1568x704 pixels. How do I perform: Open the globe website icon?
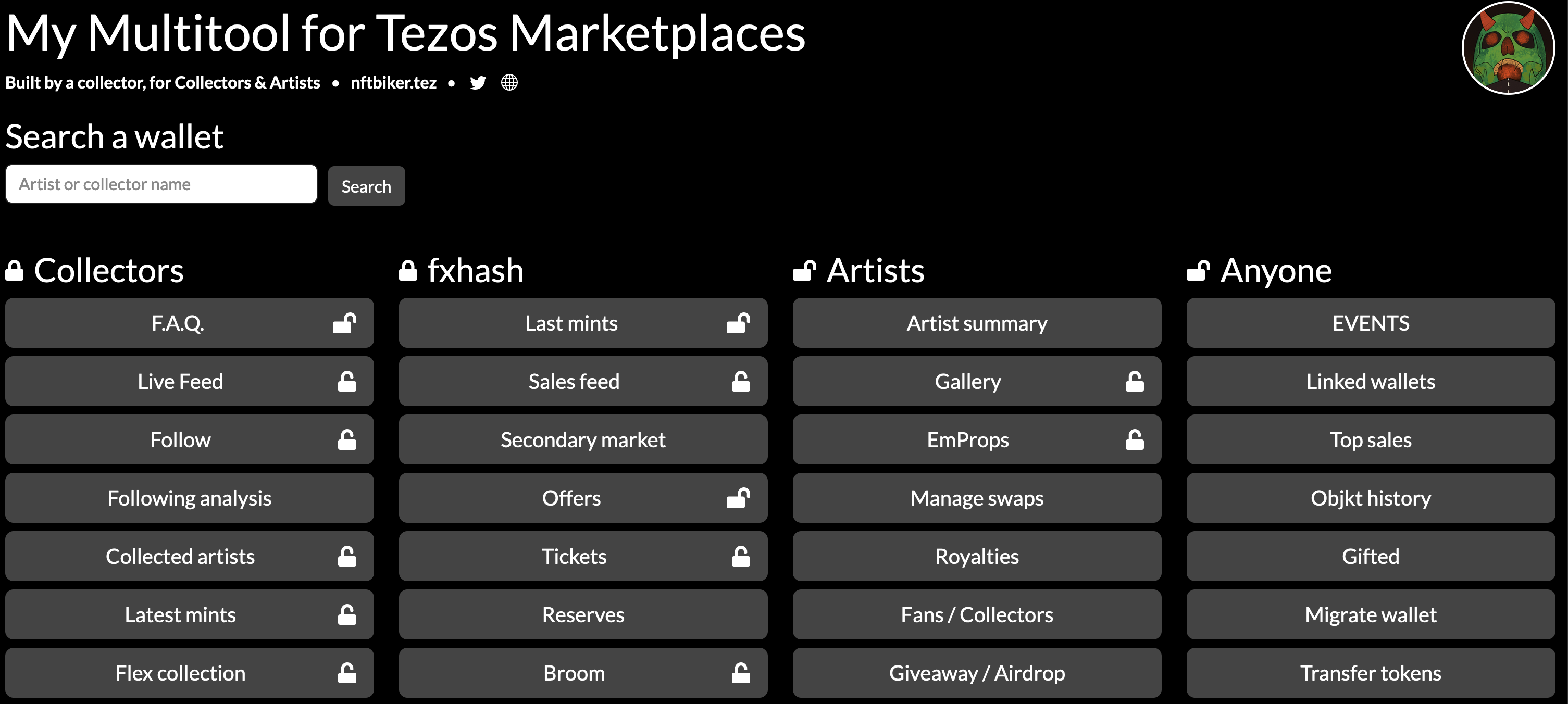click(509, 83)
